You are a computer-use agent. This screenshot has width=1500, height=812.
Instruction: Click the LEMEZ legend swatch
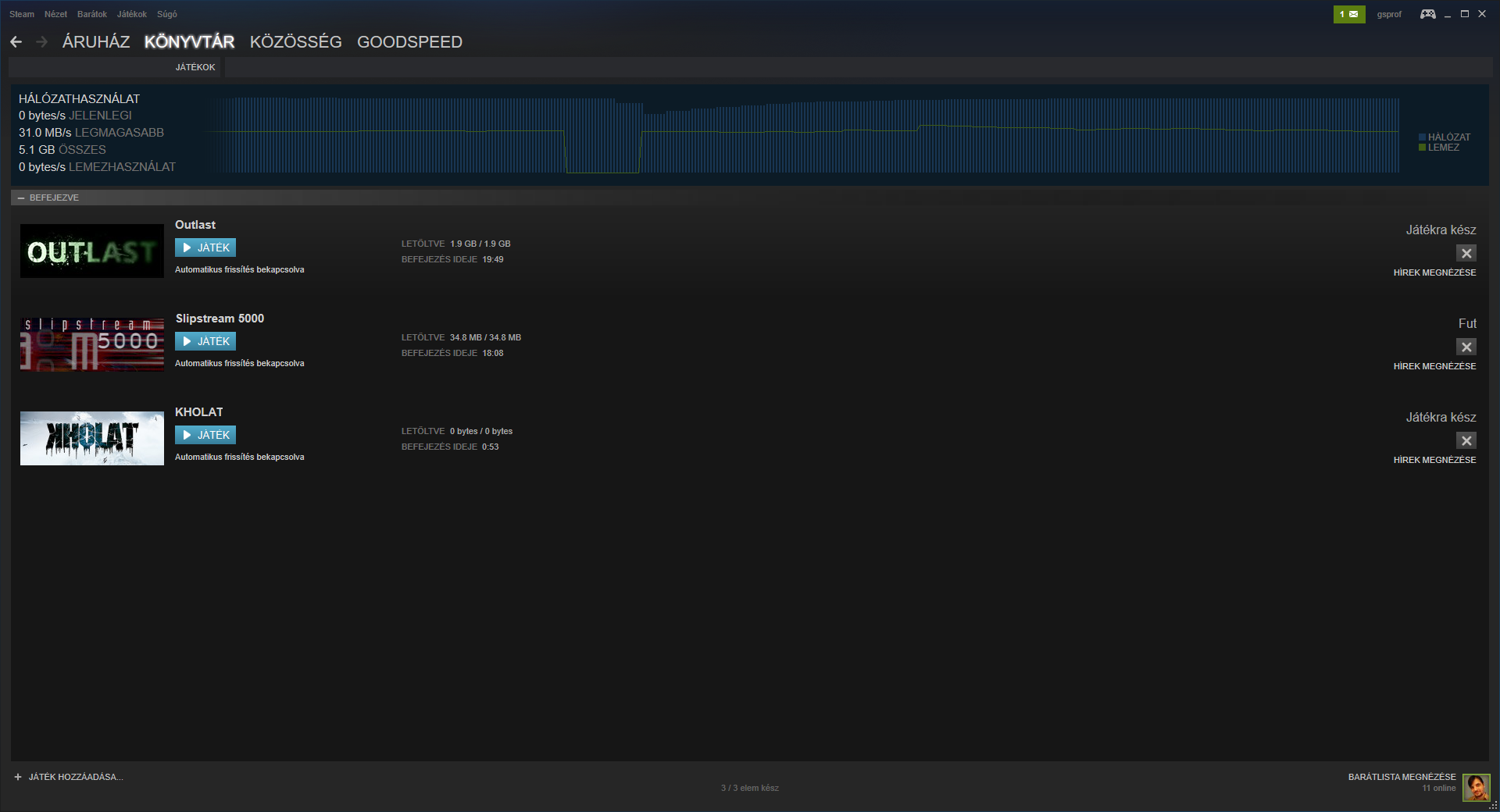point(1423,148)
